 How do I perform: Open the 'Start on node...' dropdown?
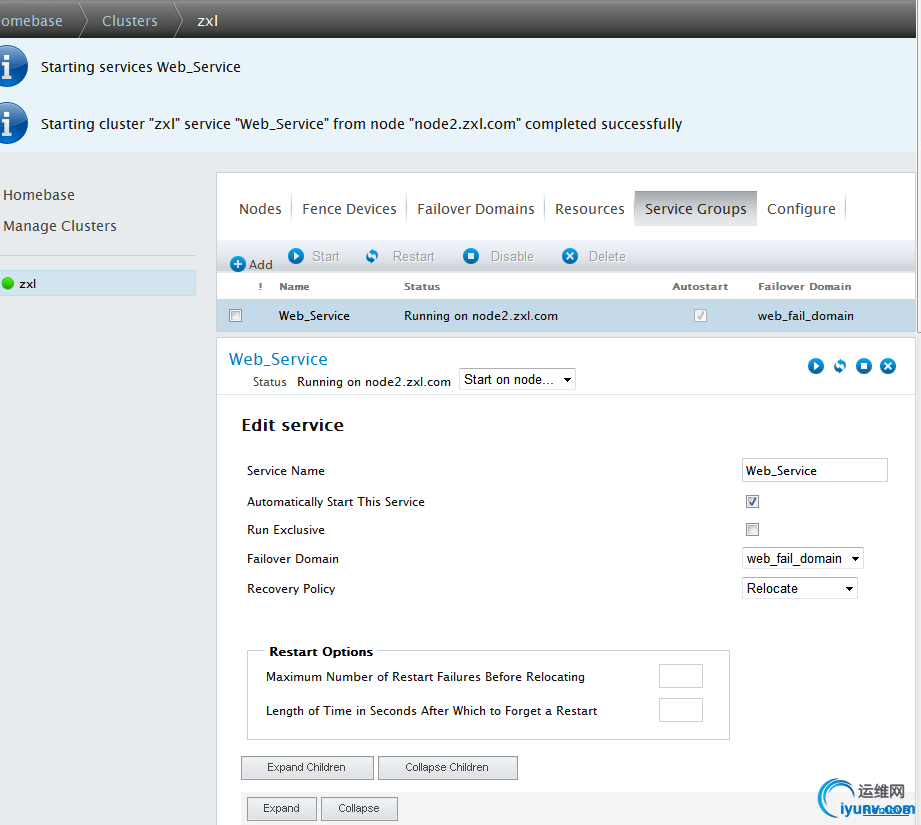[x=517, y=379]
